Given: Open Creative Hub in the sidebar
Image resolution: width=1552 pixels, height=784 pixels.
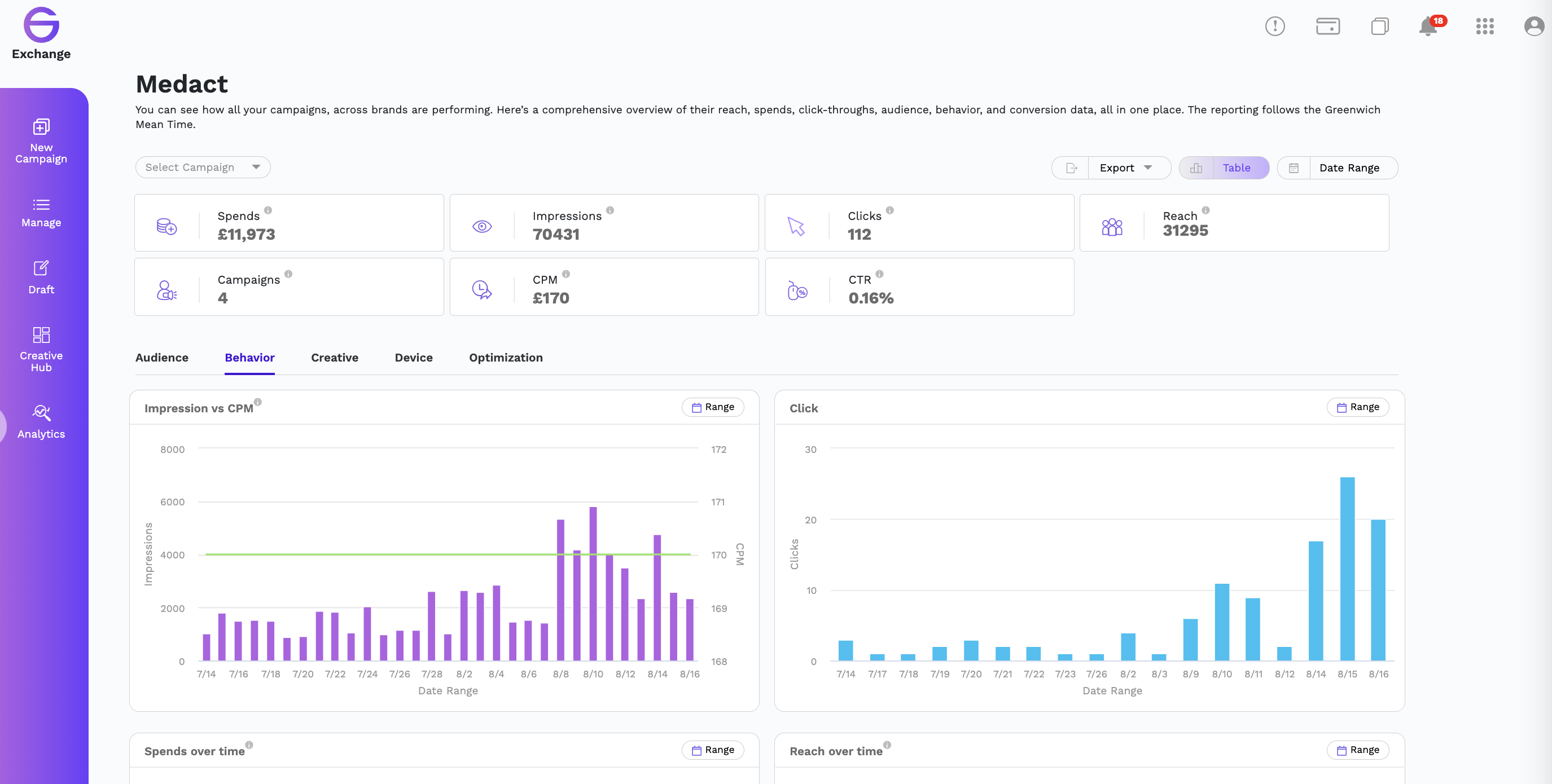Looking at the screenshot, I should (41, 349).
